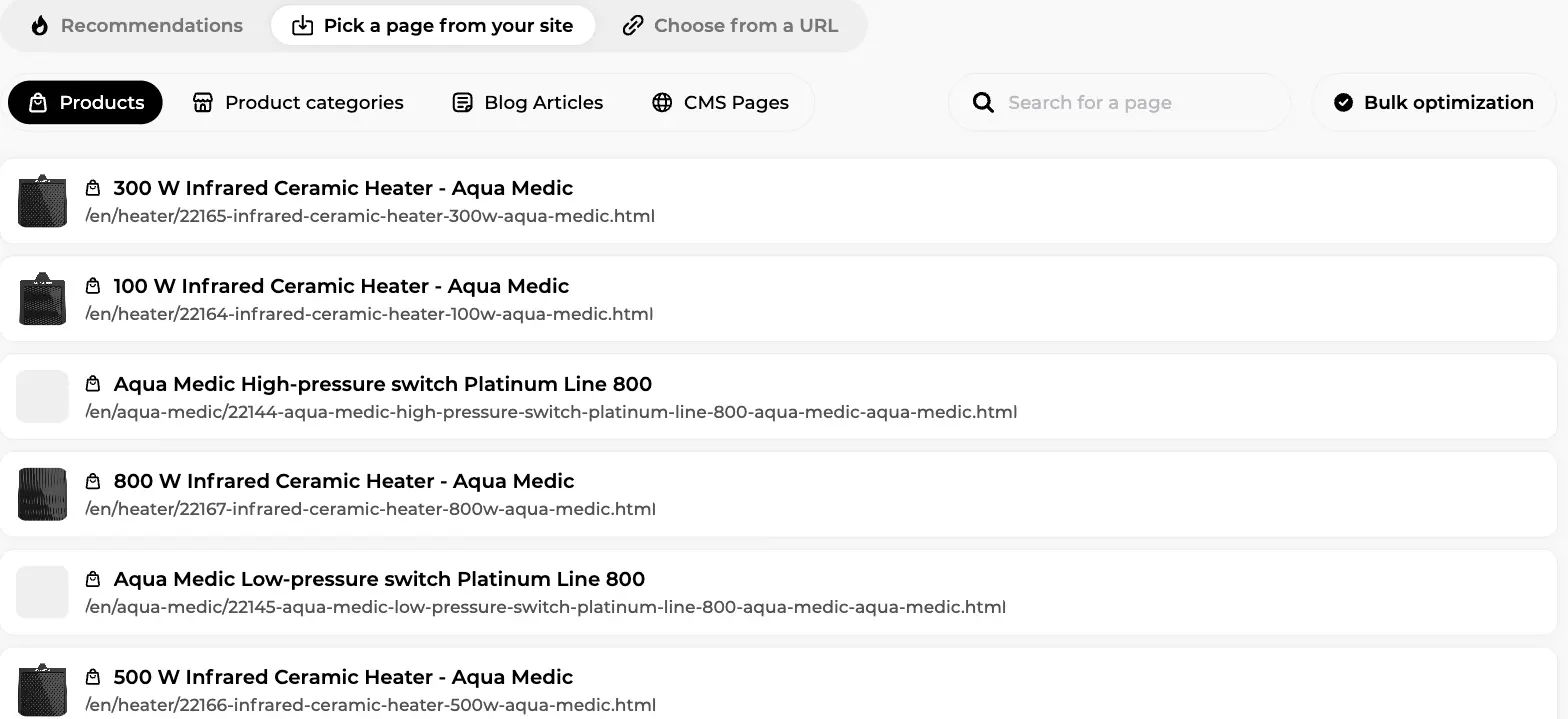Click the Search for a page field
This screenshot has height=719, width=1568.
(x=1120, y=102)
